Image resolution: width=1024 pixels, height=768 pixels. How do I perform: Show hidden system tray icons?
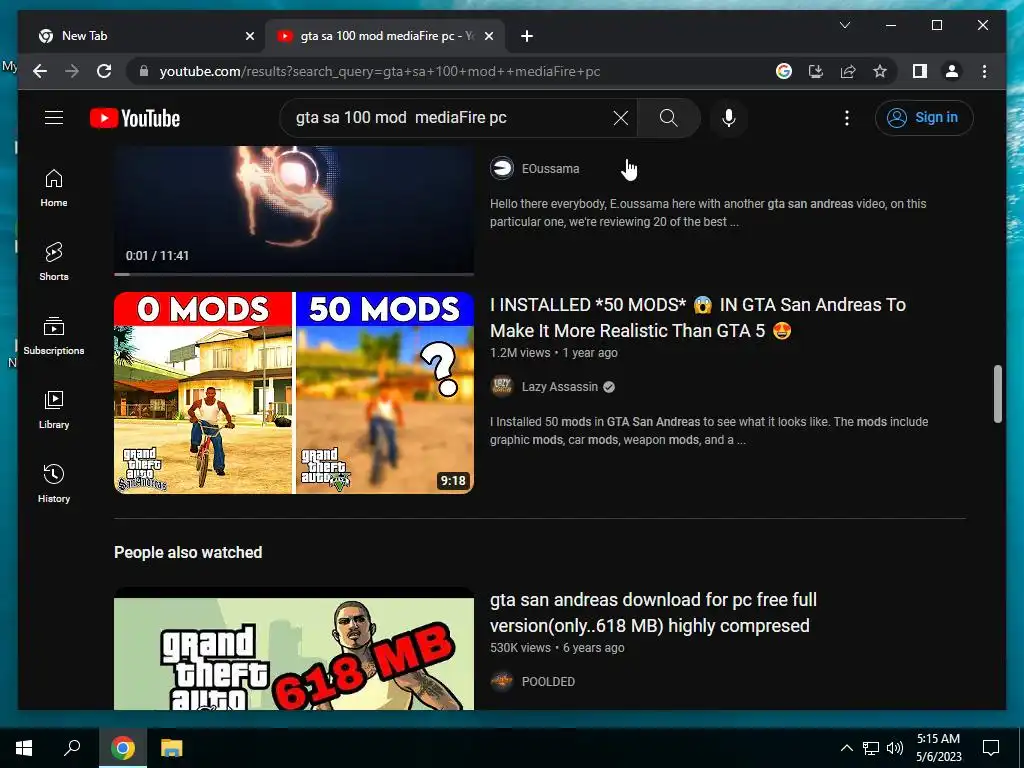click(x=846, y=748)
